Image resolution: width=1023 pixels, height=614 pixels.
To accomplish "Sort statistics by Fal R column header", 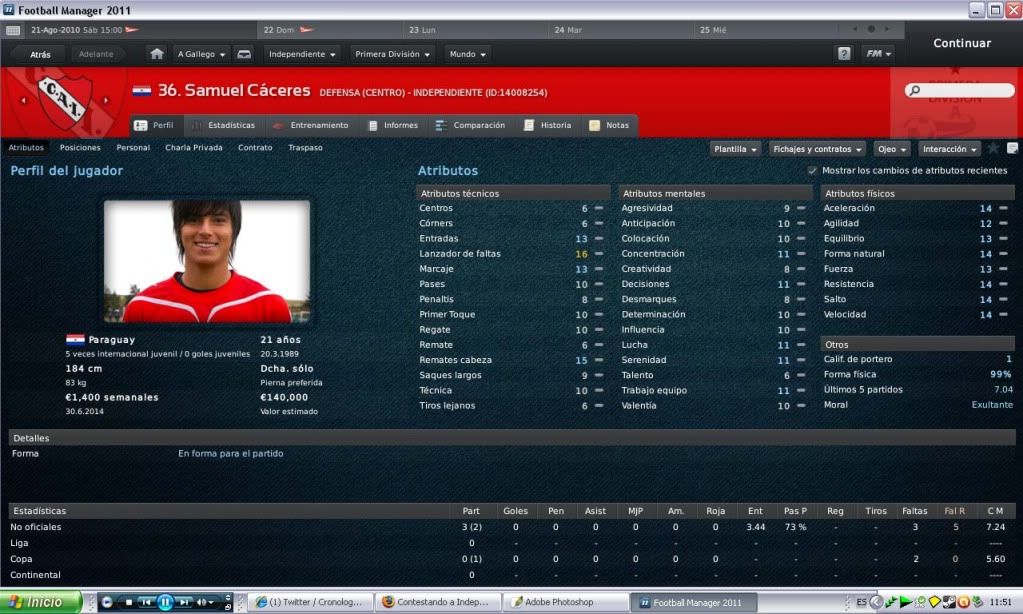I will pyautogui.click(x=954, y=511).
